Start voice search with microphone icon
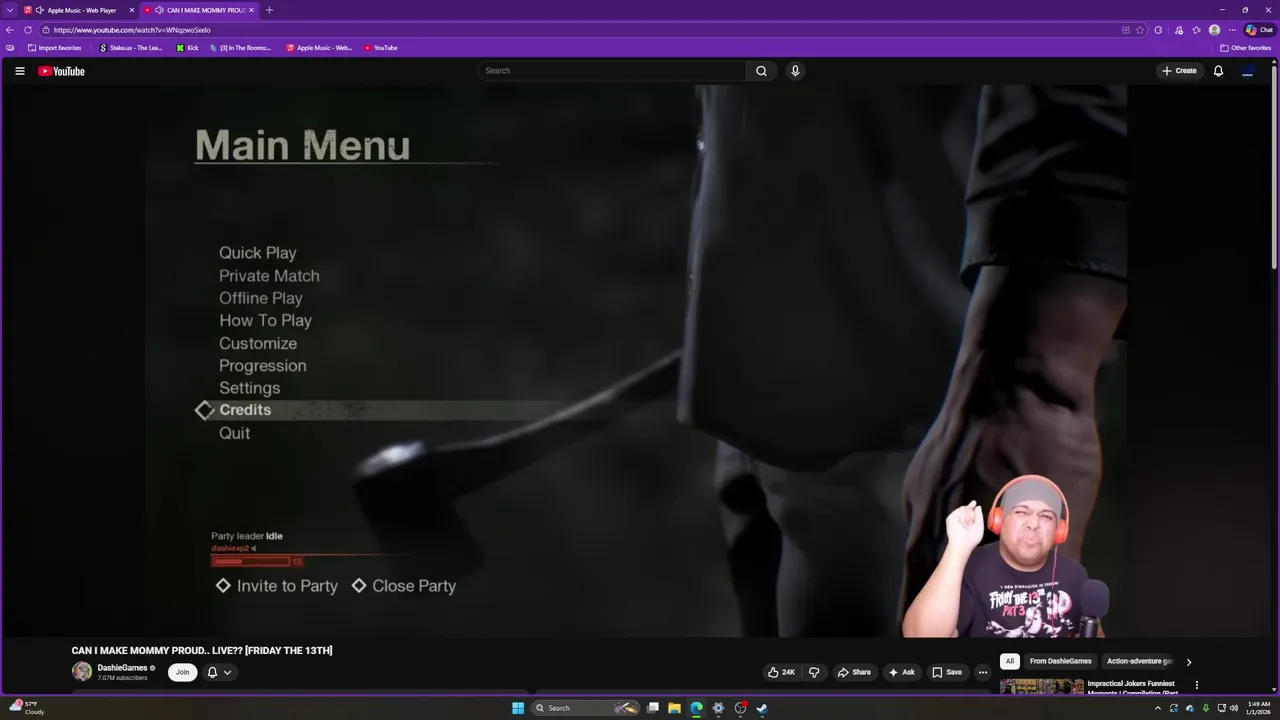 pyautogui.click(x=795, y=71)
